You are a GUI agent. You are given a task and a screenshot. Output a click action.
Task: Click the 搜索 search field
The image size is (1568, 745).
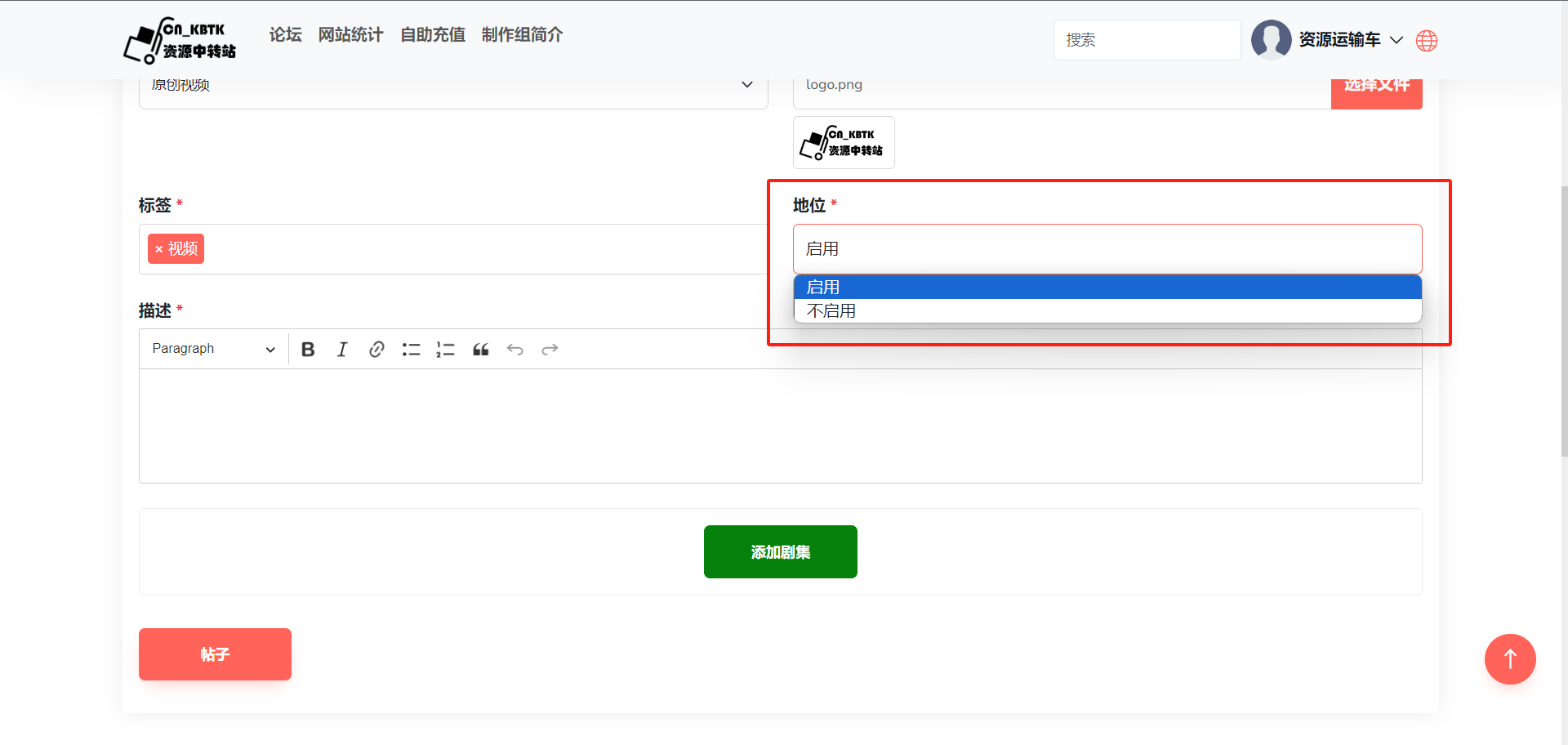(1146, 40)
